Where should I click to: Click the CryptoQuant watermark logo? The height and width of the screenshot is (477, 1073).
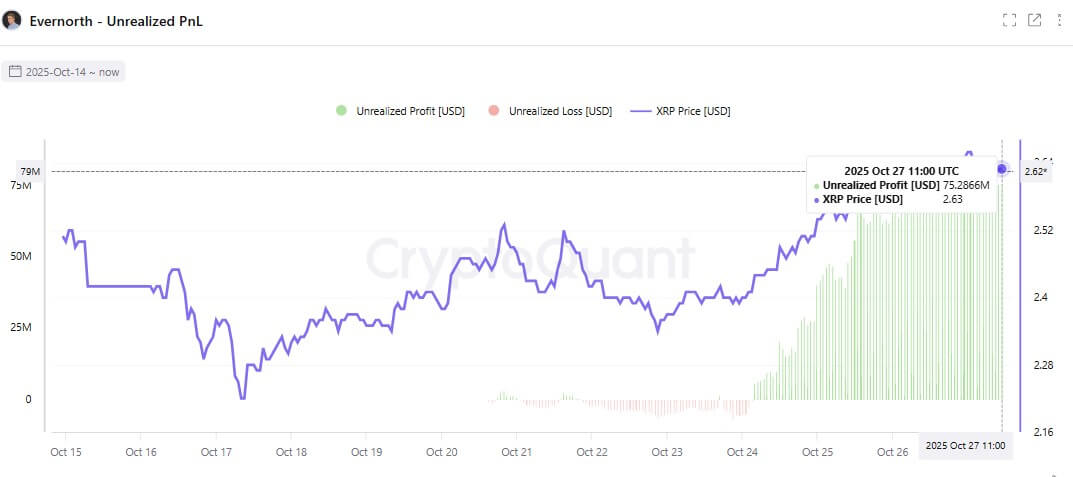click(x=529, y=259)
